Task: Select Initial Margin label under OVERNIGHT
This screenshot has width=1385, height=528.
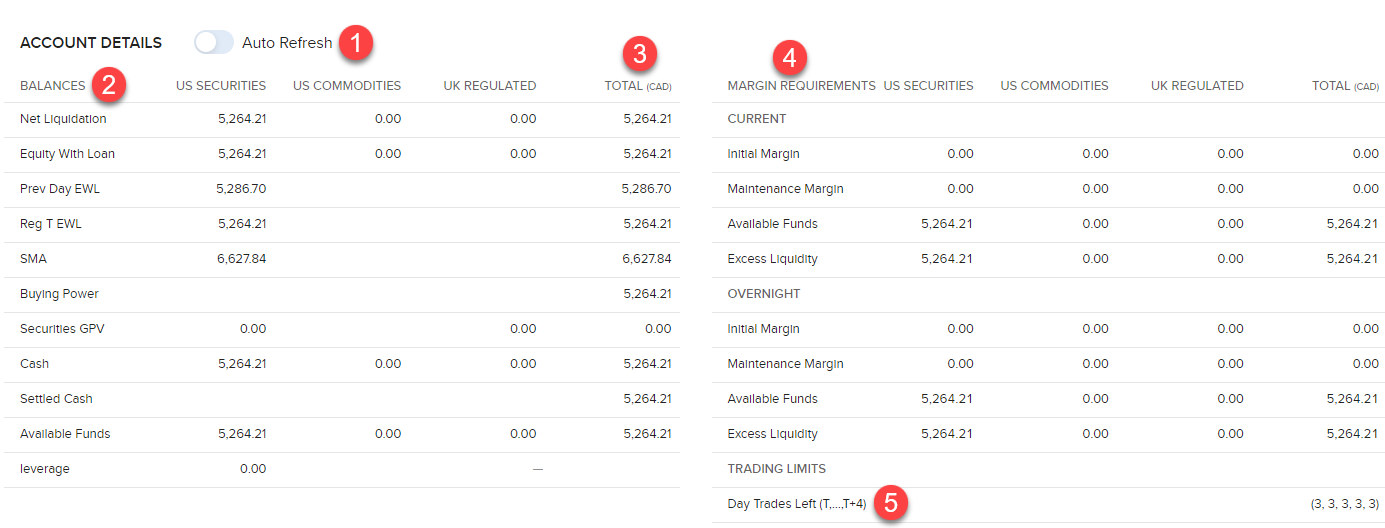Action: [764, 329]
